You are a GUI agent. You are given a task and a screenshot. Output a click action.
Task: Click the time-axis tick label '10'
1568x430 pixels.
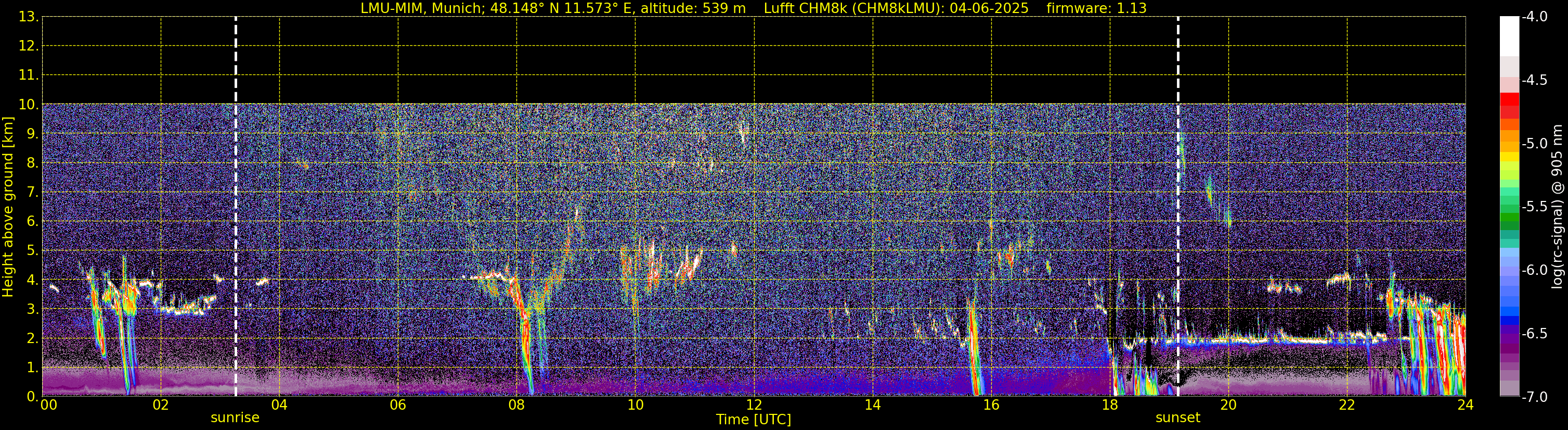(636, 405)
